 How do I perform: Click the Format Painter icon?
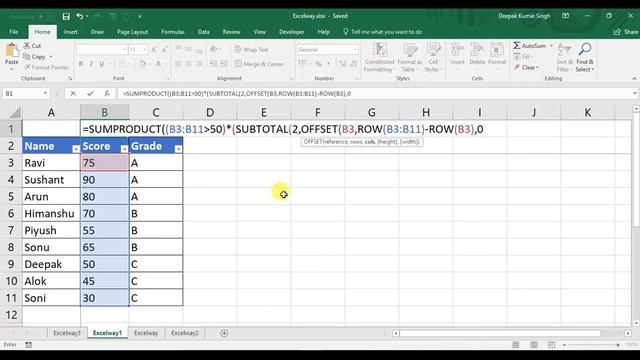tap(27, 67)
